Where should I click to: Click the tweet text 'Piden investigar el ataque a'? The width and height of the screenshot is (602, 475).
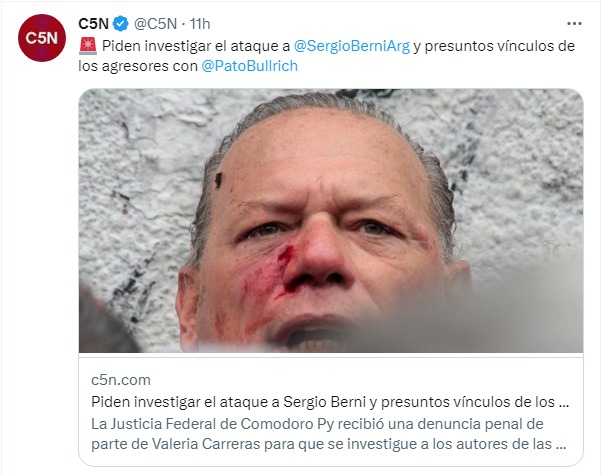coord(195,46)
